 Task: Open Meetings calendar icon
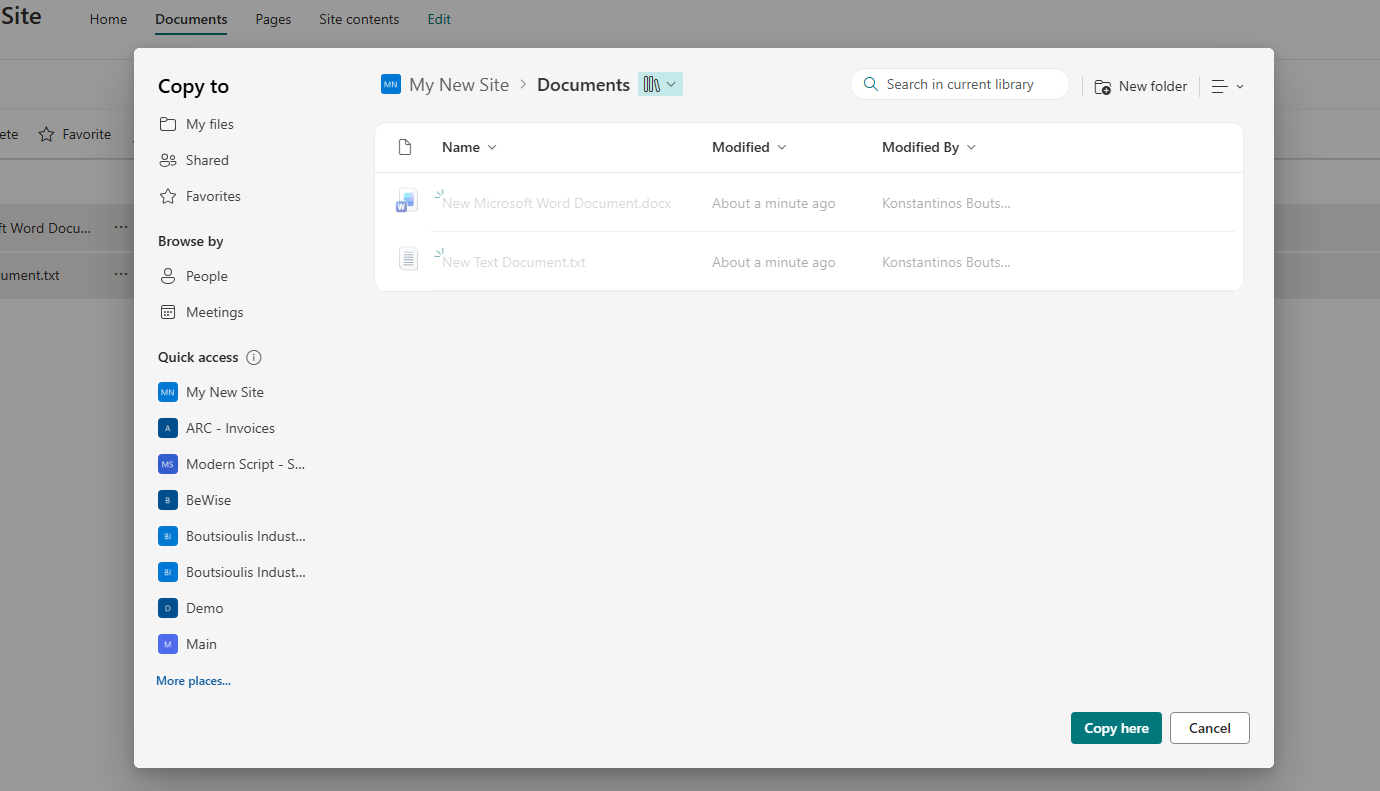point(168,312)
